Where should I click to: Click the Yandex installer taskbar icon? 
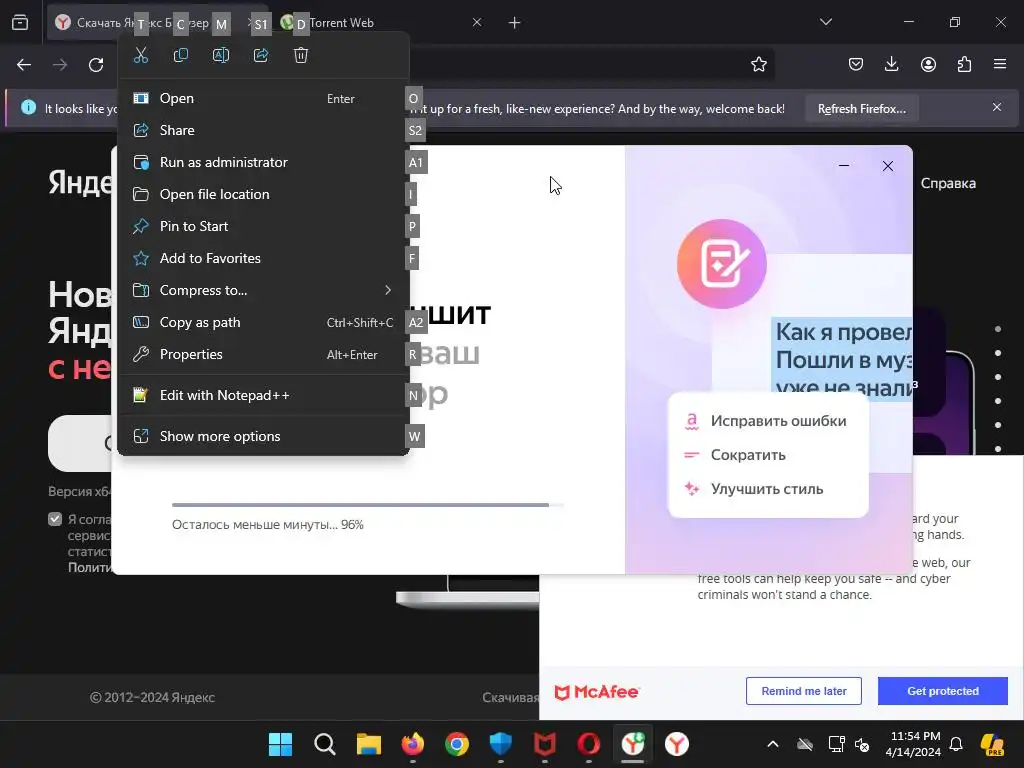tap(633, 744)
